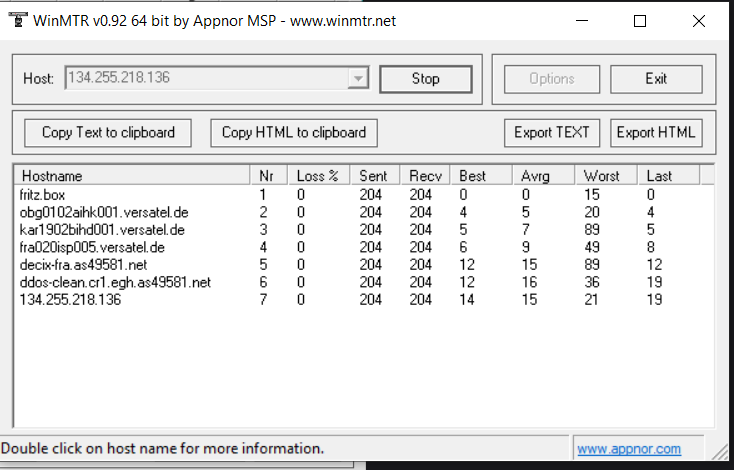Image resolution: width=734 pixels, height=470 pixels.
Task: Click the Avrg column header
Action: (x=543, y=176)
